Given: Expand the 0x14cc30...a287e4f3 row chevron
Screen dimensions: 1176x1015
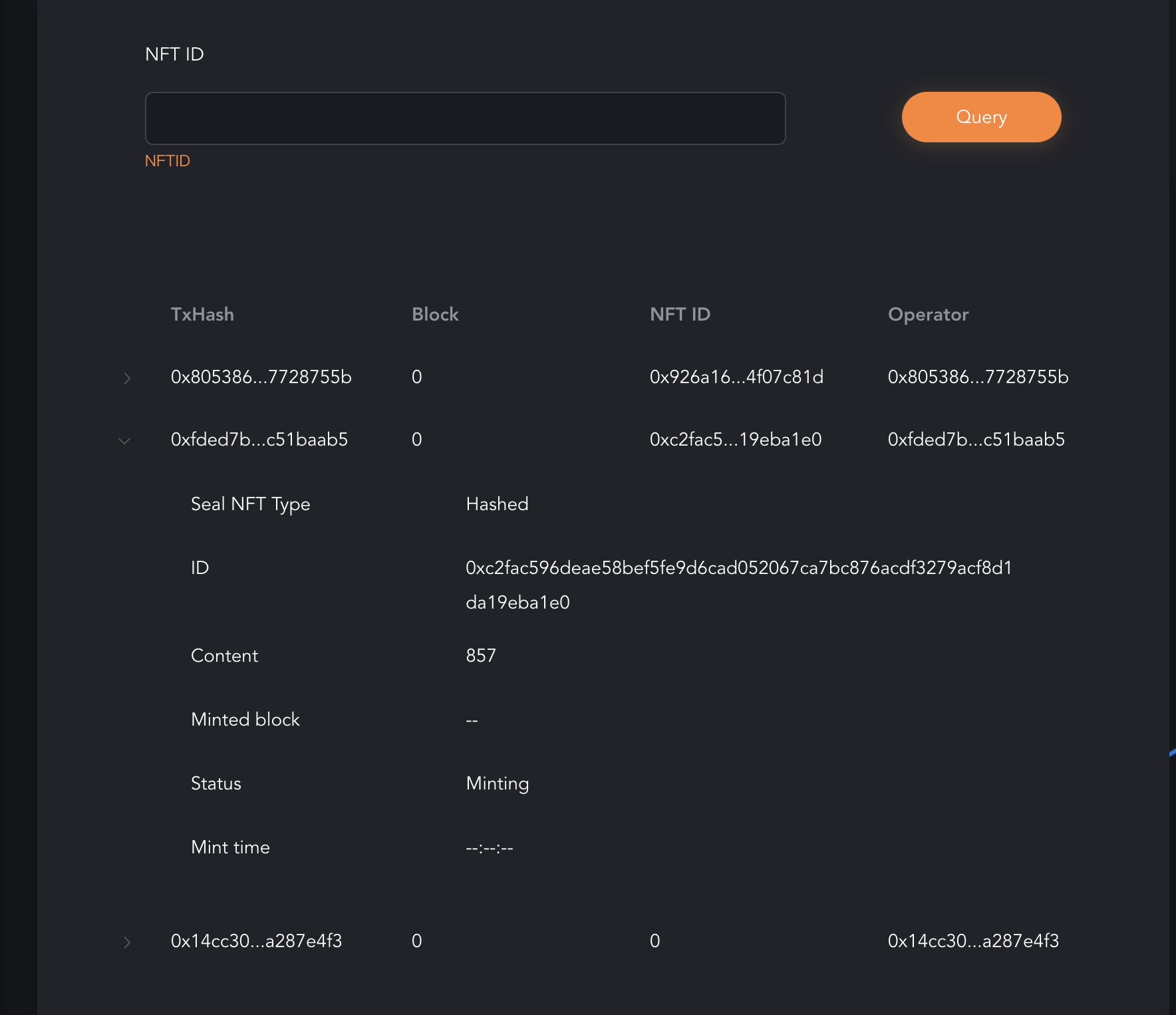Looking at the screenshot, I should click(127, 942).
